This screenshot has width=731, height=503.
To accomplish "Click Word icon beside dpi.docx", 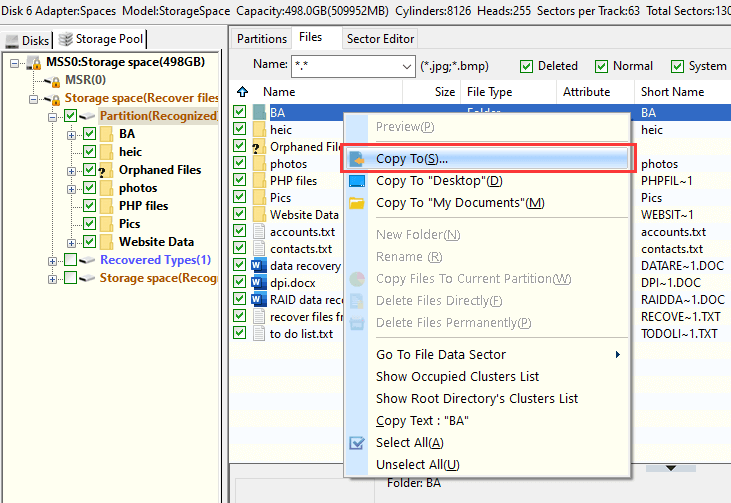I will [259, 282].
